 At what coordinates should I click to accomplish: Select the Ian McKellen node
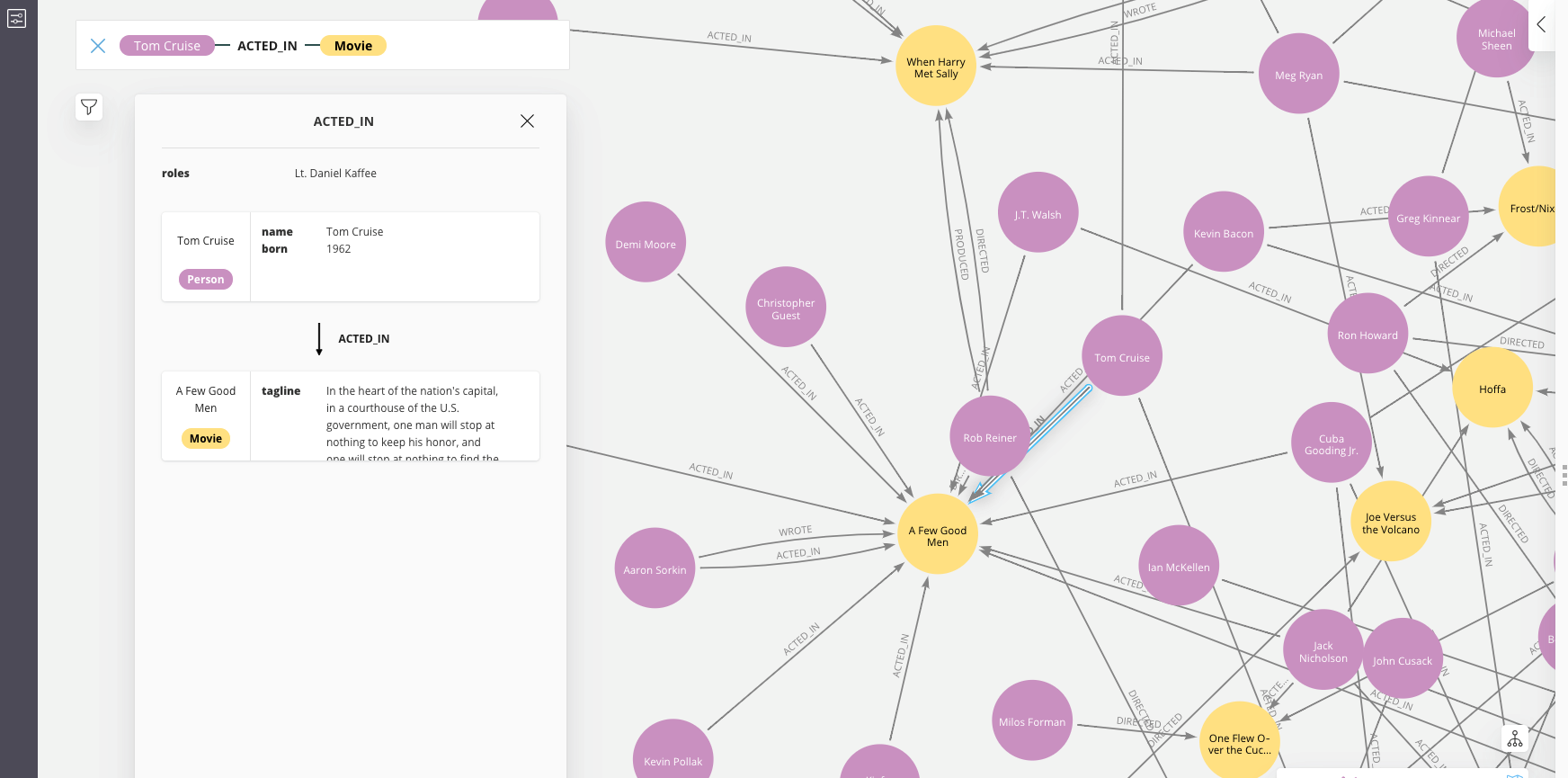1179,566
